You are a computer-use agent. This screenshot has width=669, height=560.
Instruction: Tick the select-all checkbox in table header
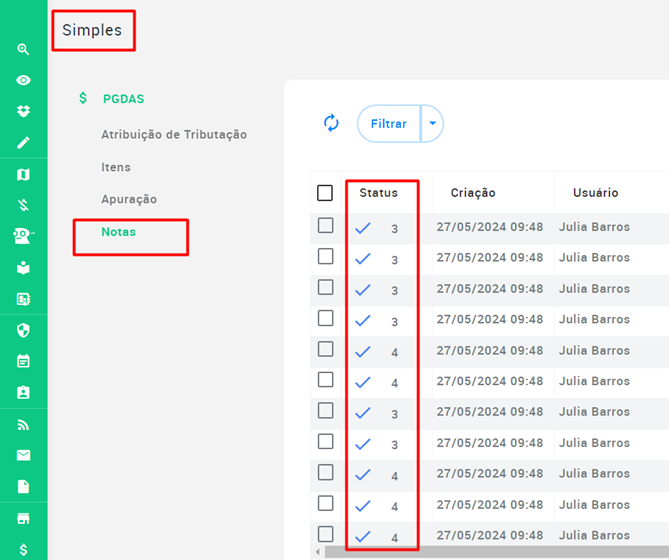pos(325,193)
